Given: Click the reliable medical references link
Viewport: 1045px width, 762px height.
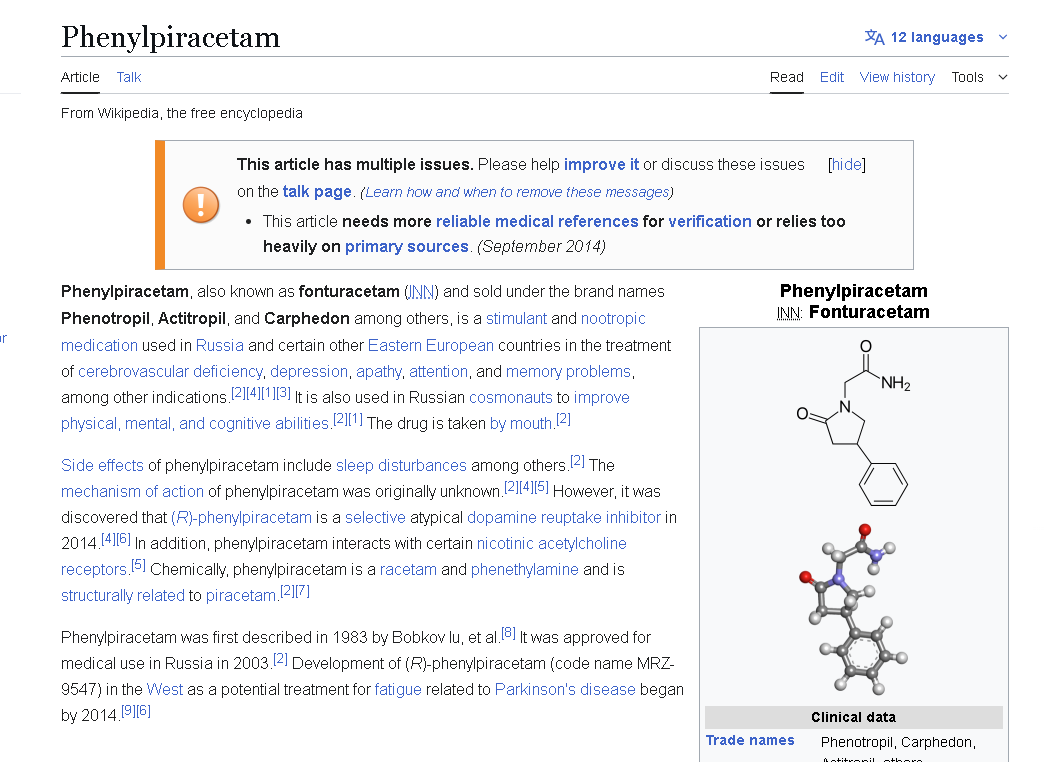Looking at the screenshot, I should point(536,221).
